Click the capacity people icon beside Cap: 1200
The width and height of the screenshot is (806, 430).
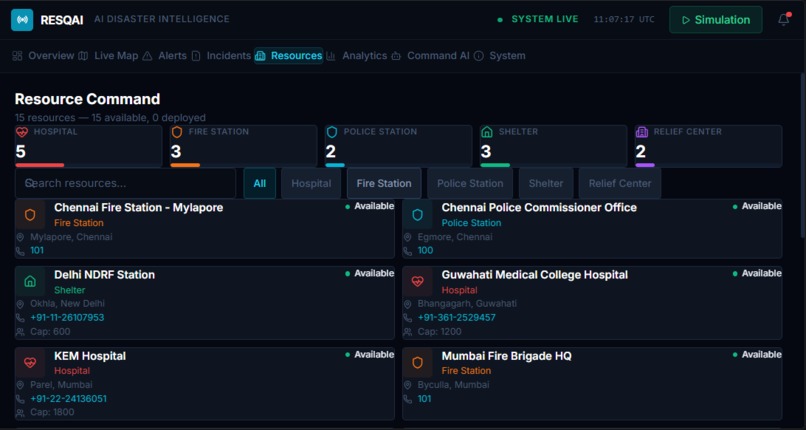pyautogui.click(x=408, y=332)
